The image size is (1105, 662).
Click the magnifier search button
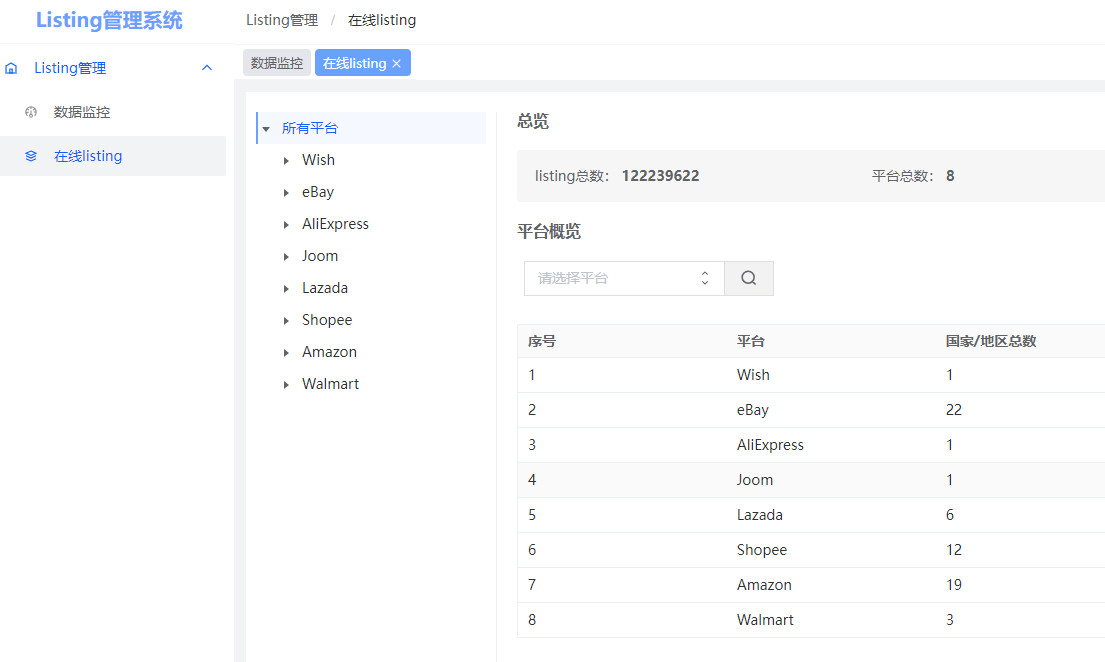click(x=748, y=278)
